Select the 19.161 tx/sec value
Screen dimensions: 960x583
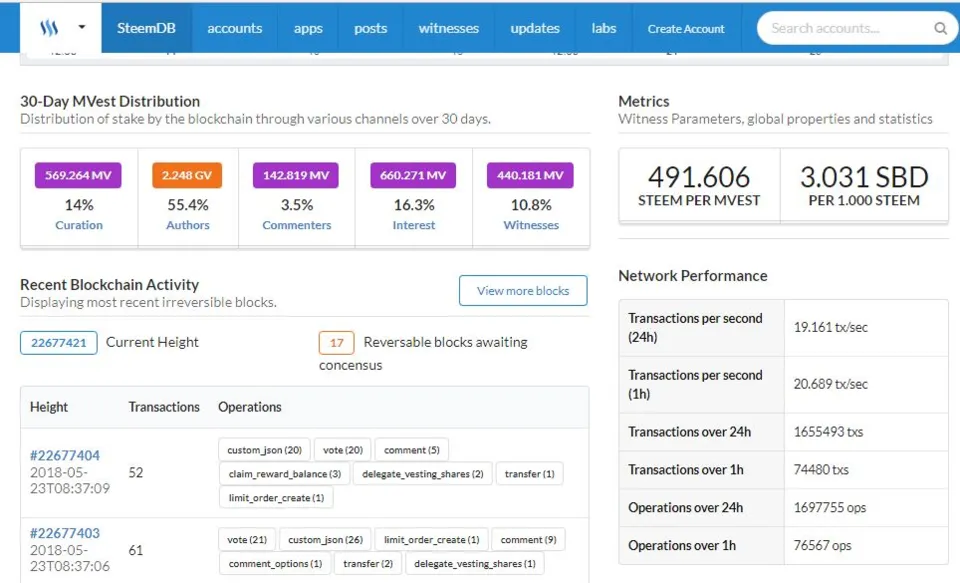(831, 327)
